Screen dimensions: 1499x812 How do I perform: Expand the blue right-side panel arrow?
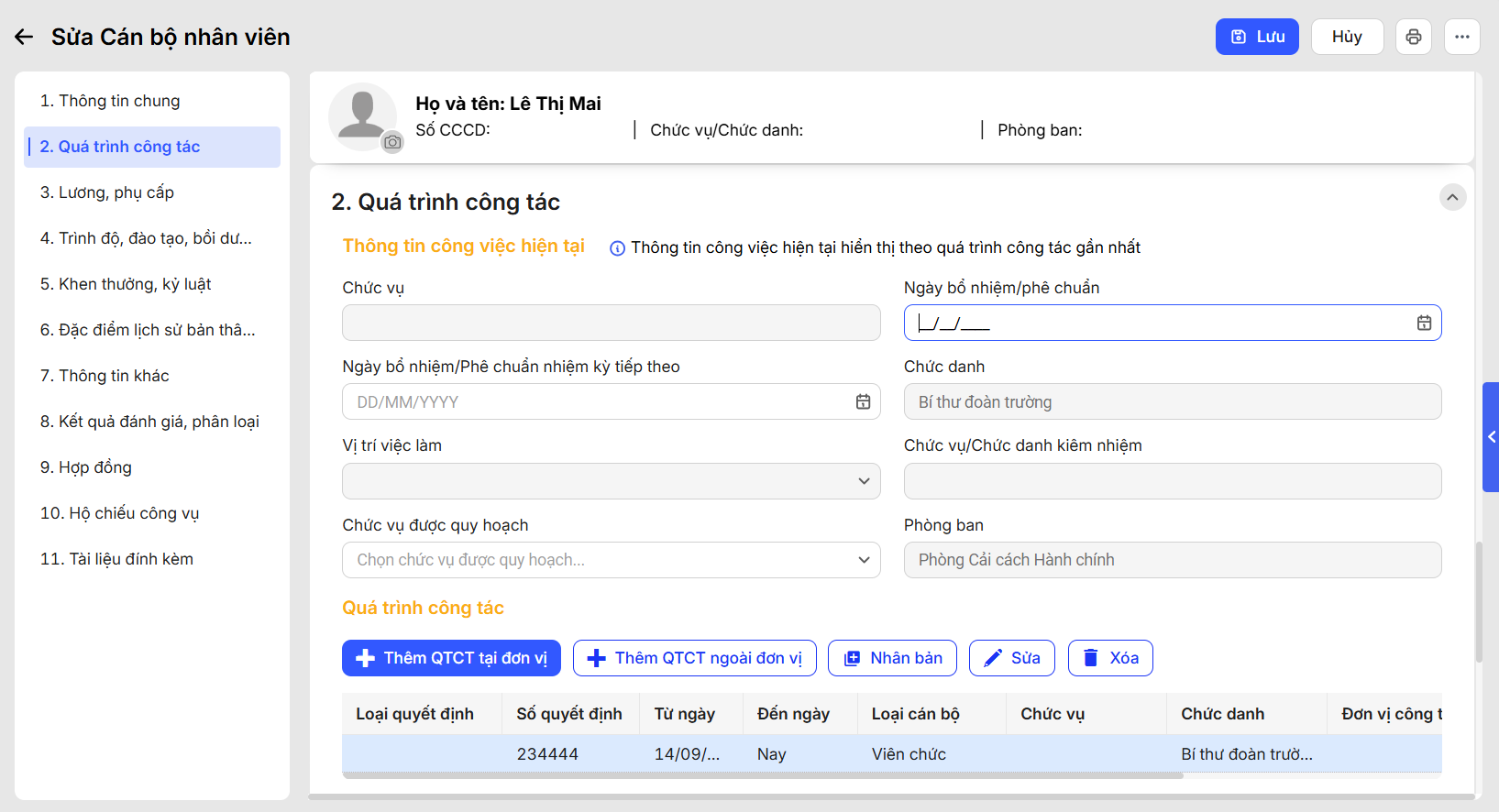[1491, 437]
